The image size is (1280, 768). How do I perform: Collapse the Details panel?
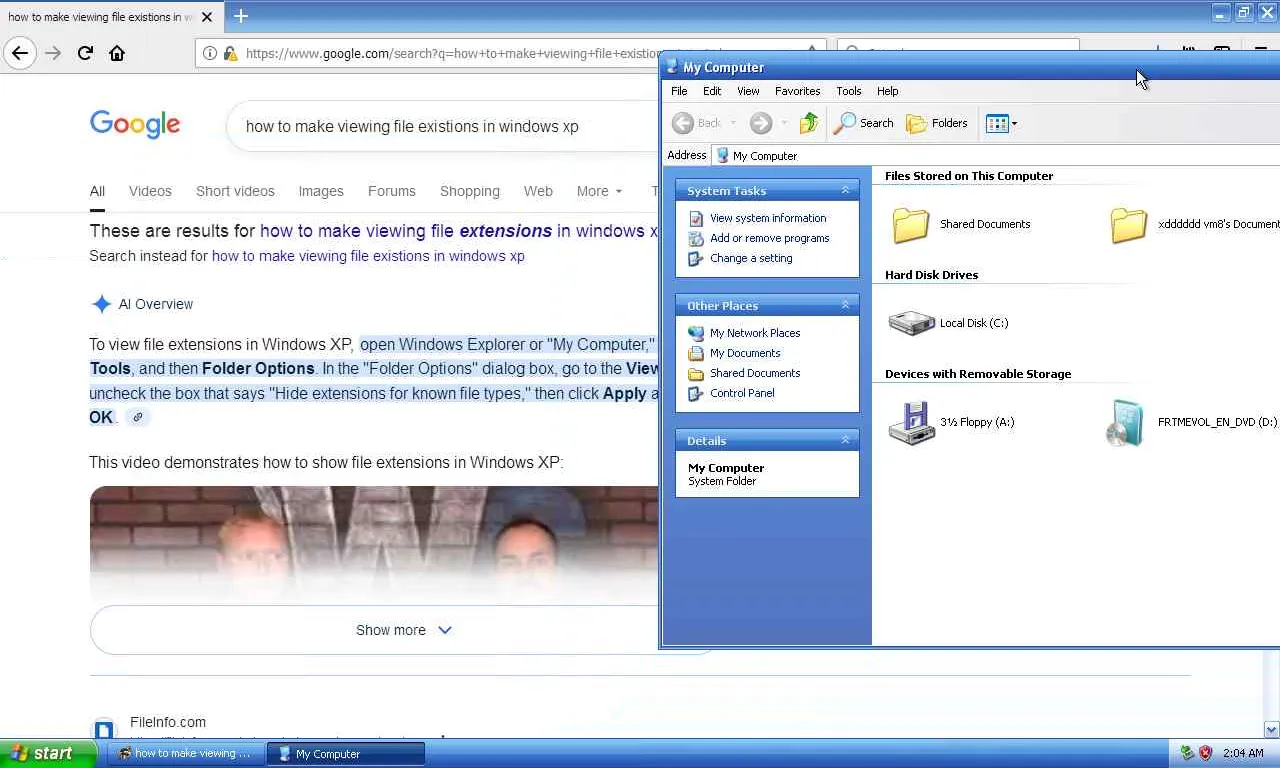[x=845, y=440]
